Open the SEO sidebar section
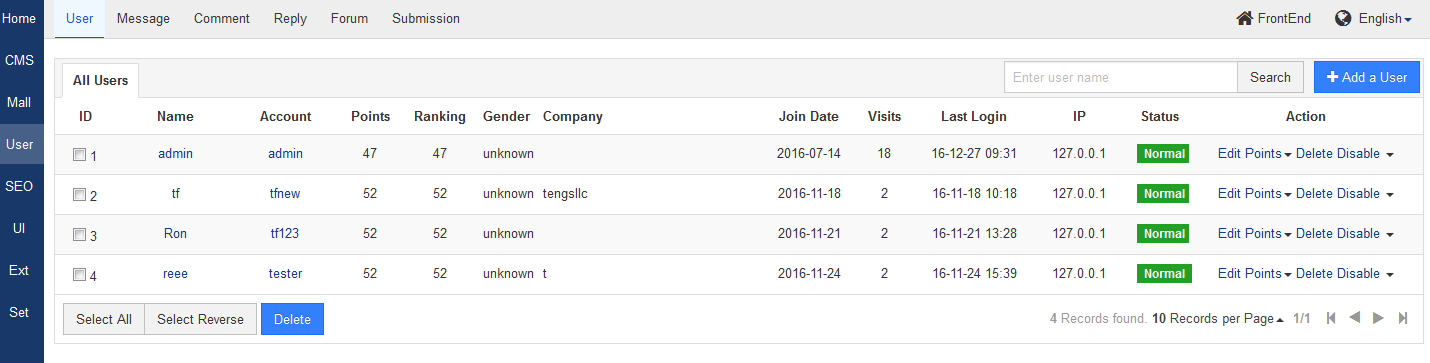The height and width of the screenshot is (363, 1430). [19, 186]
